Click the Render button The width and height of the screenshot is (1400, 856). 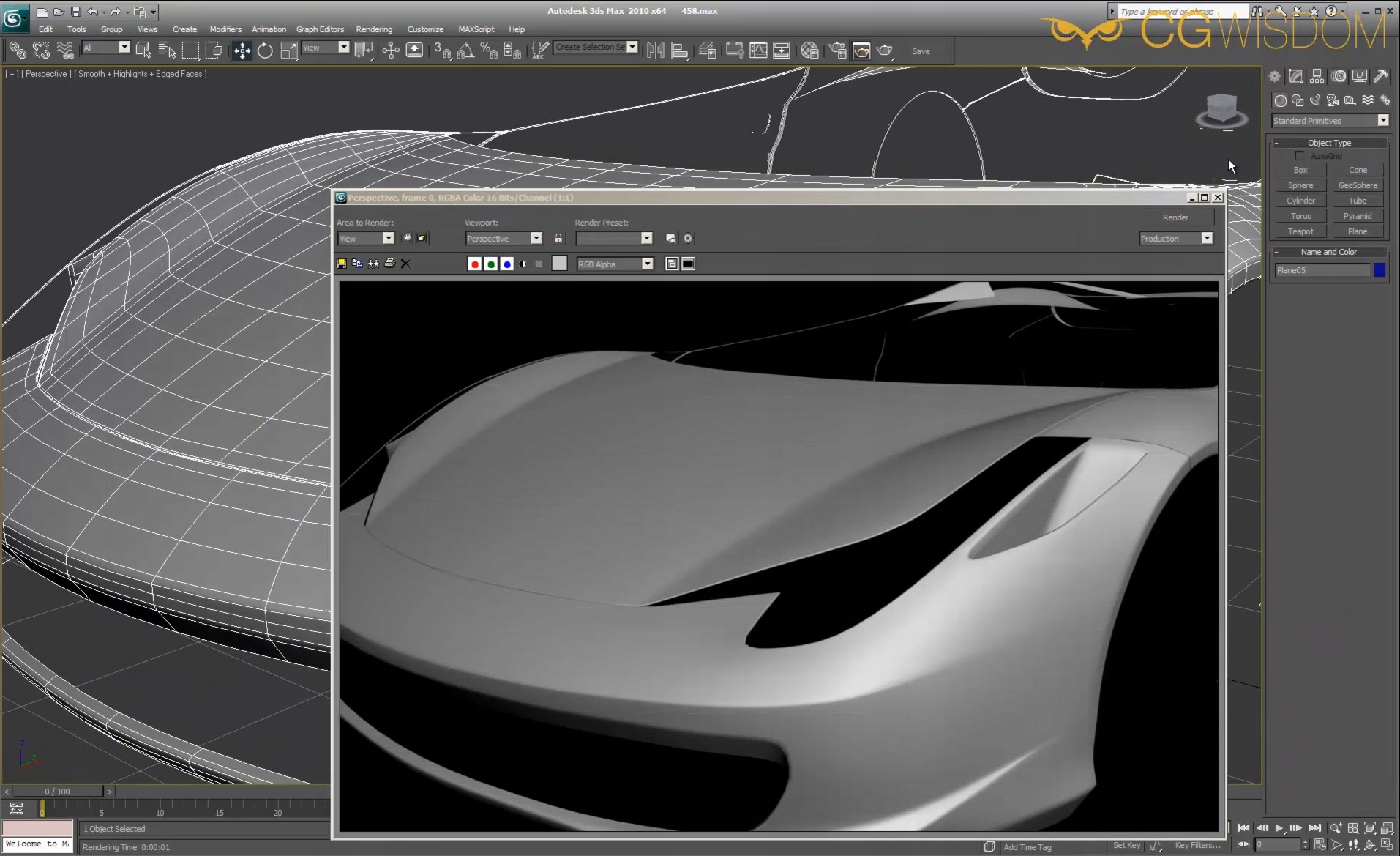1175,217
